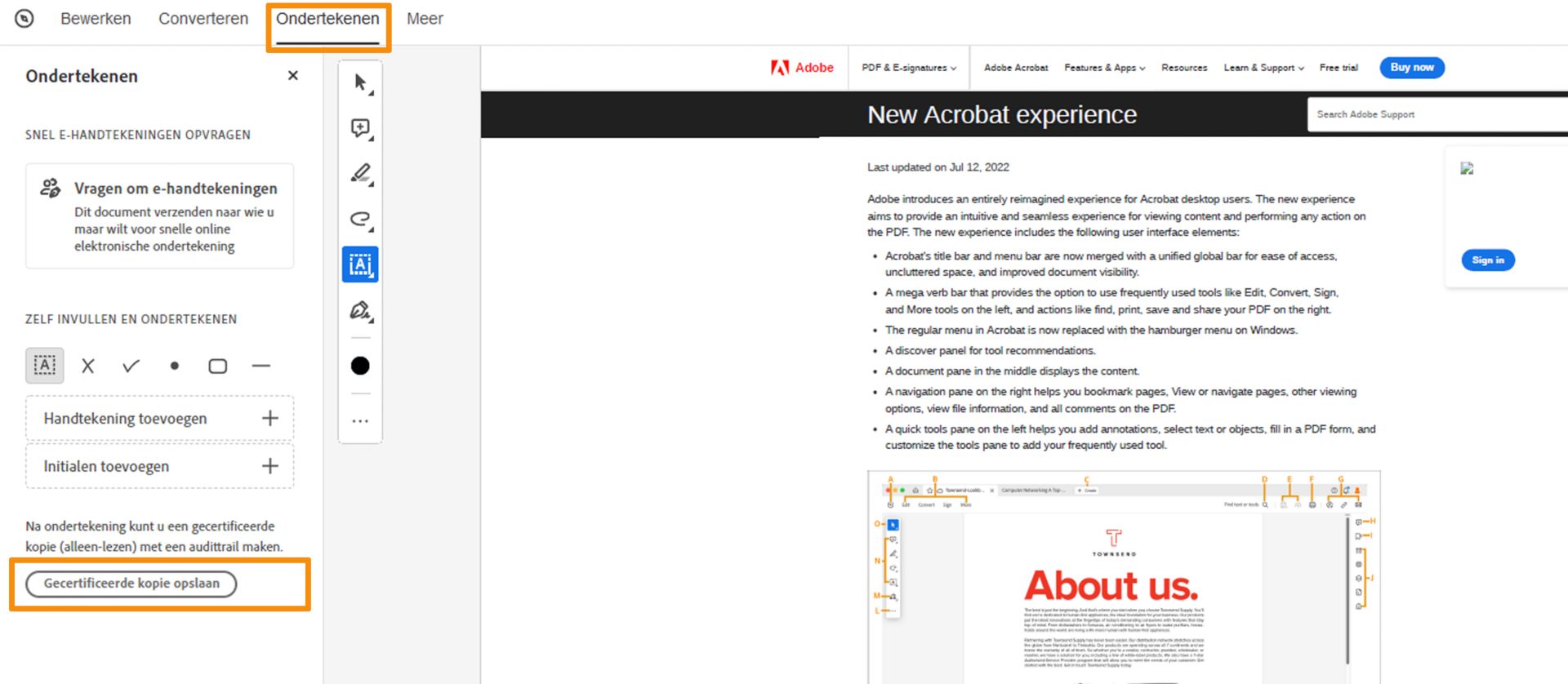Close the Ondertekenen panel
The height and width of the screenshot is (684, 1568).
point(293,76)
